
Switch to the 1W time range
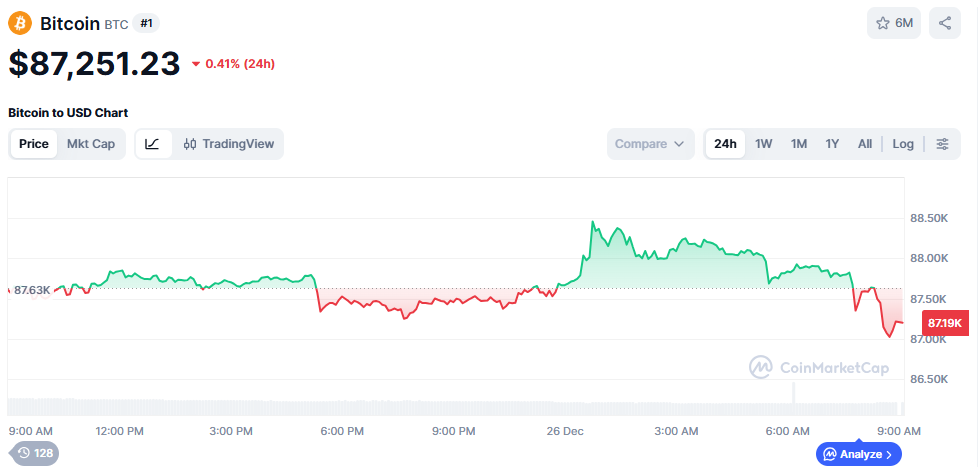click(x=764, y=144)
